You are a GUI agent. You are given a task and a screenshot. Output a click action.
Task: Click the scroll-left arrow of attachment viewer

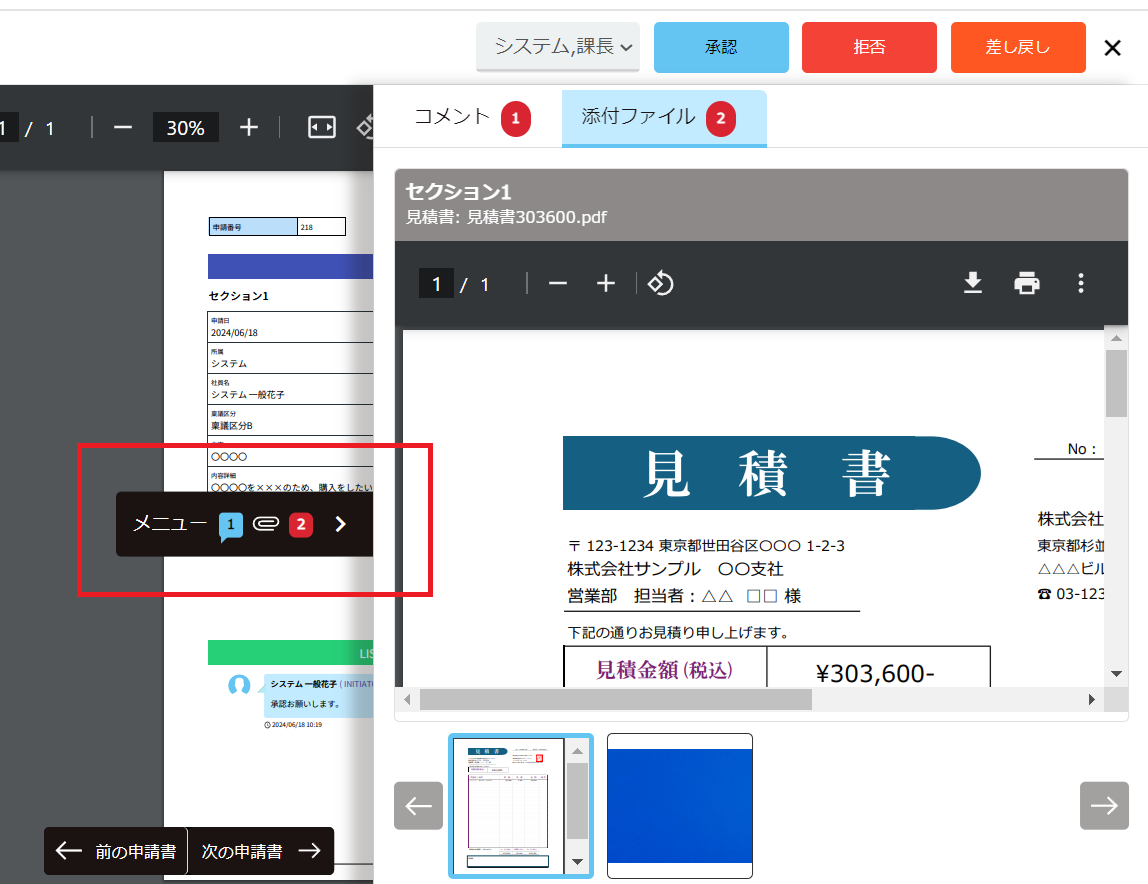(x=407, y=699)
